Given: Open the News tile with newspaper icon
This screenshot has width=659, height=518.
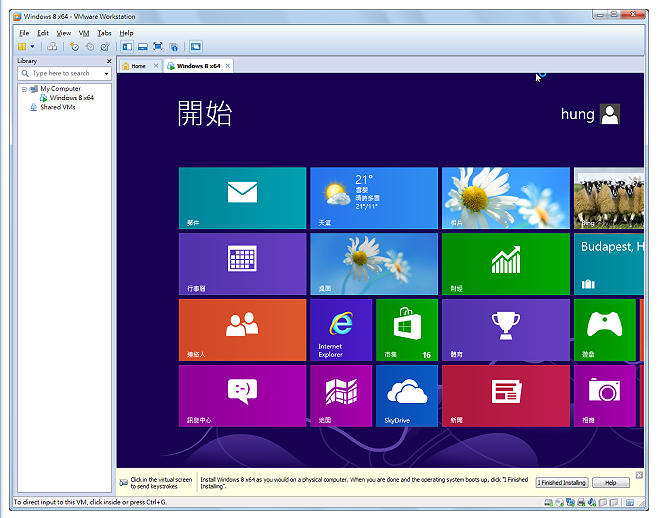Looking at the screenshot, I should [x=506, y=396].
